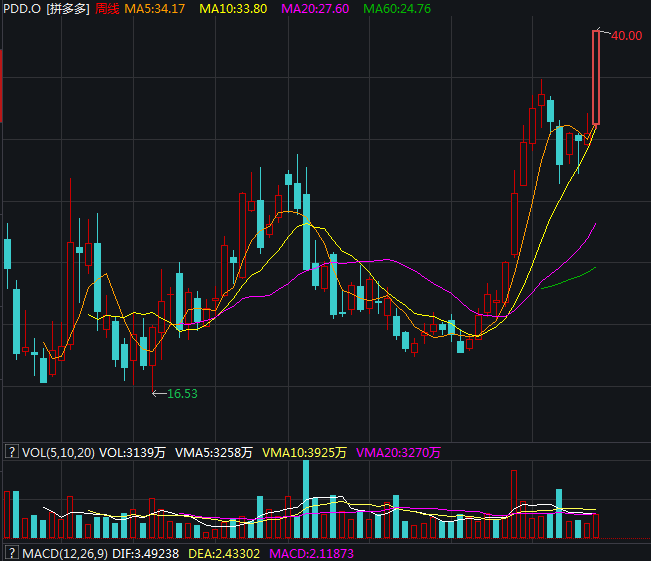Click the rightmost volume bar
This screenshot has width=651, height=561.
tap(596, 526)
